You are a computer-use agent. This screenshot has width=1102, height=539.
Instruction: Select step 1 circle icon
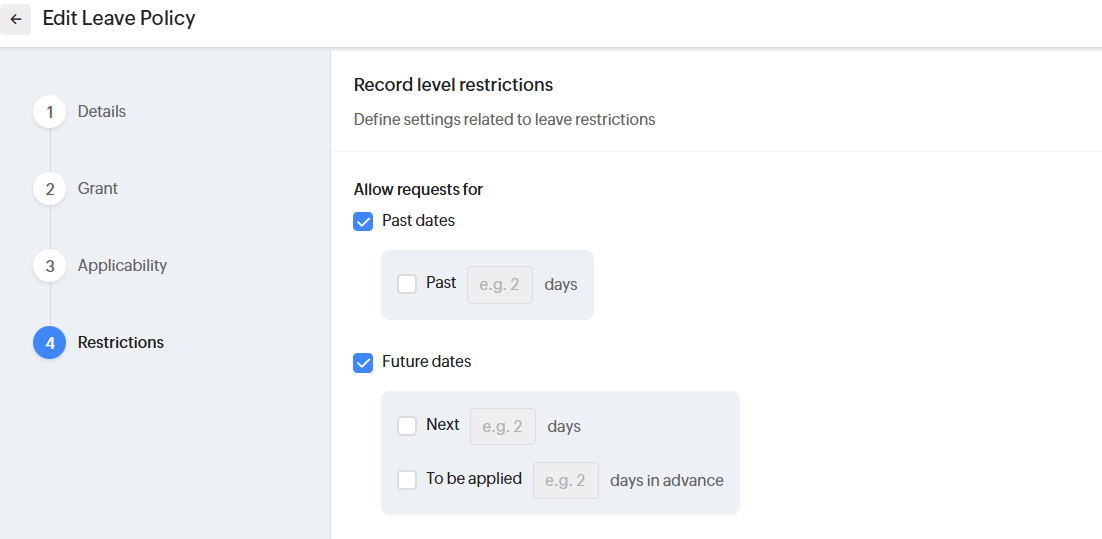[x=49, y=112]
